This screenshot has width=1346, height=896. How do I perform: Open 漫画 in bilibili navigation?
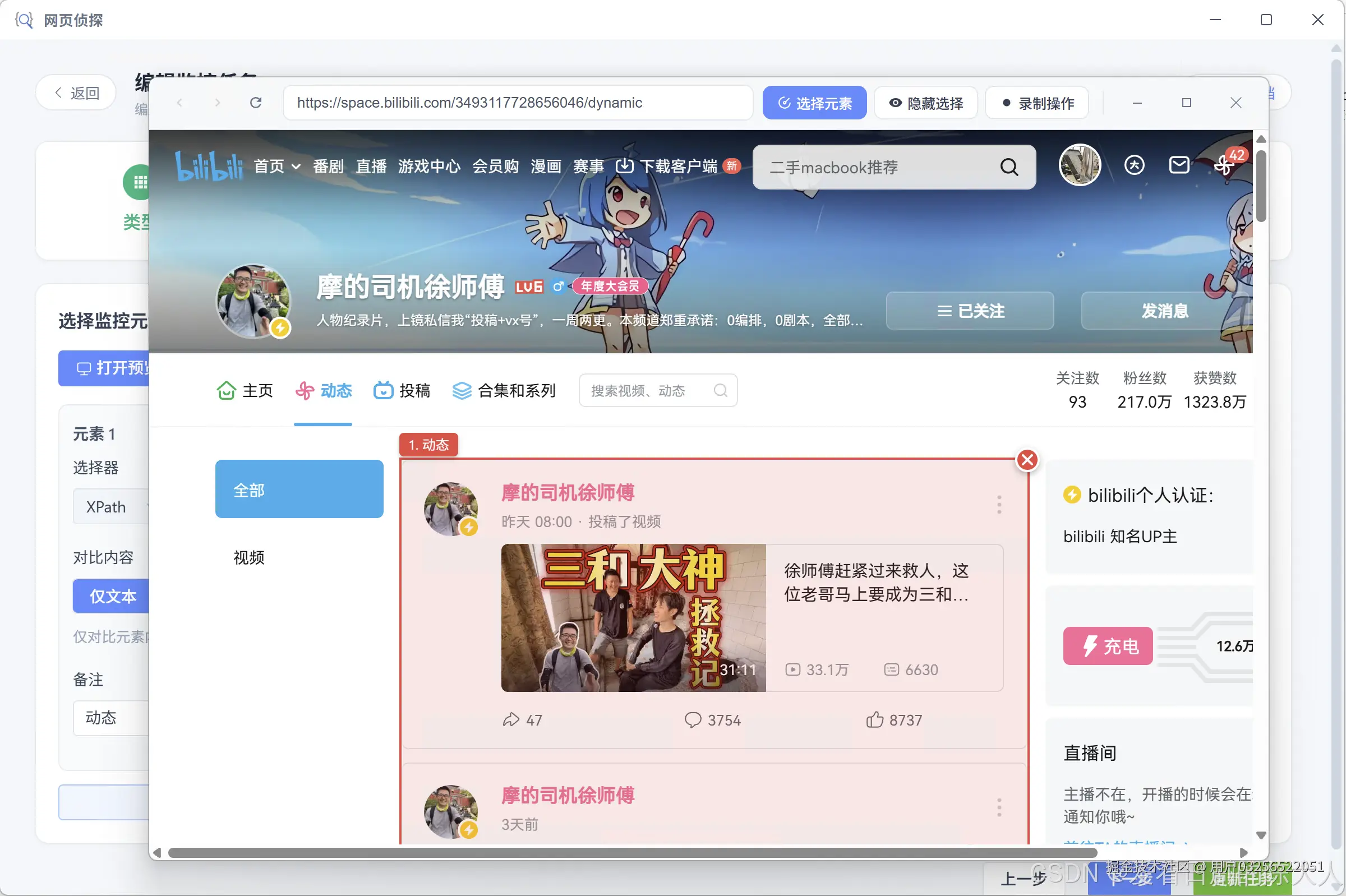[546, 167]
